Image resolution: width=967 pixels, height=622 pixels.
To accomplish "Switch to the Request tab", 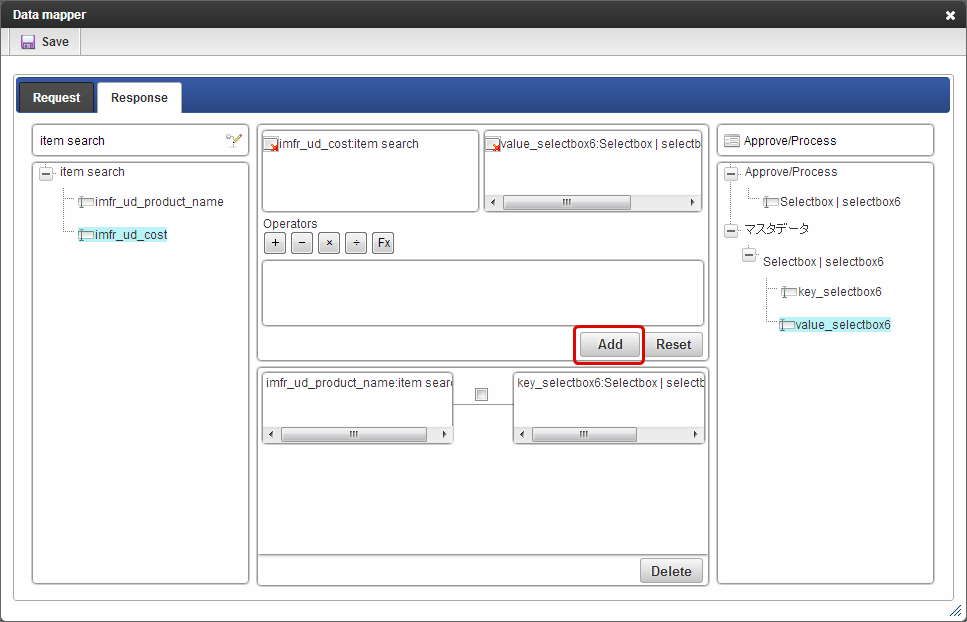I will [x=56, y=98].
